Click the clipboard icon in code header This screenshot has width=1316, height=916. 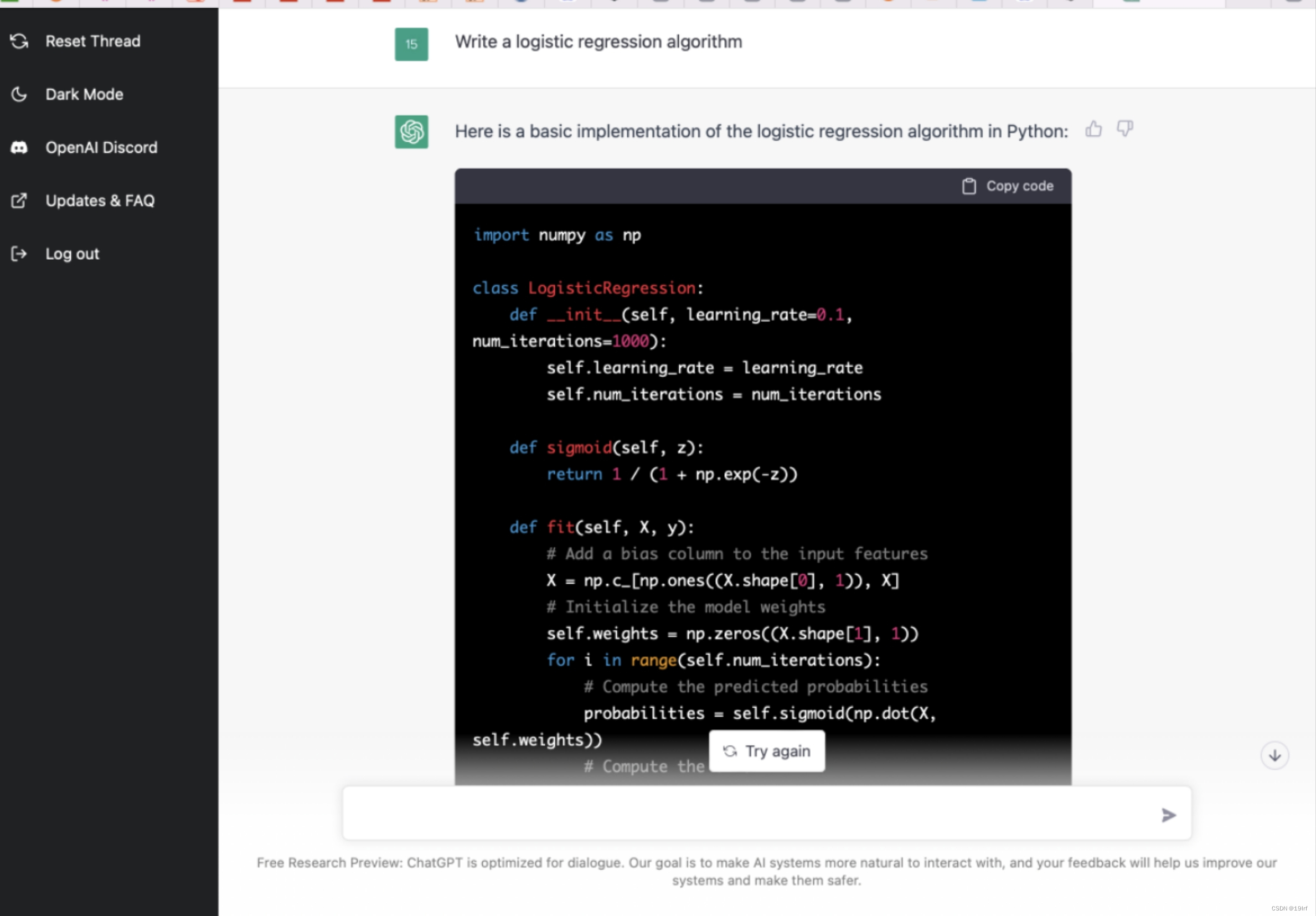[969, 186]
